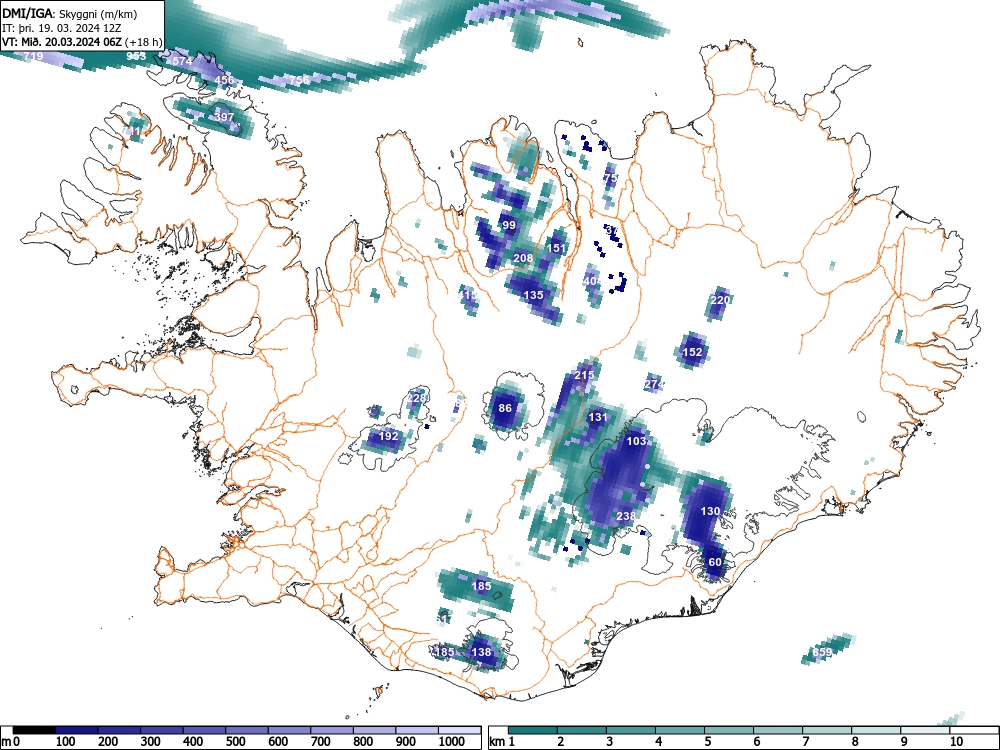The image size is (1000, 750).
Task: Click the navy swatch between 100 and 200 meters
Action: coord(77,730)
